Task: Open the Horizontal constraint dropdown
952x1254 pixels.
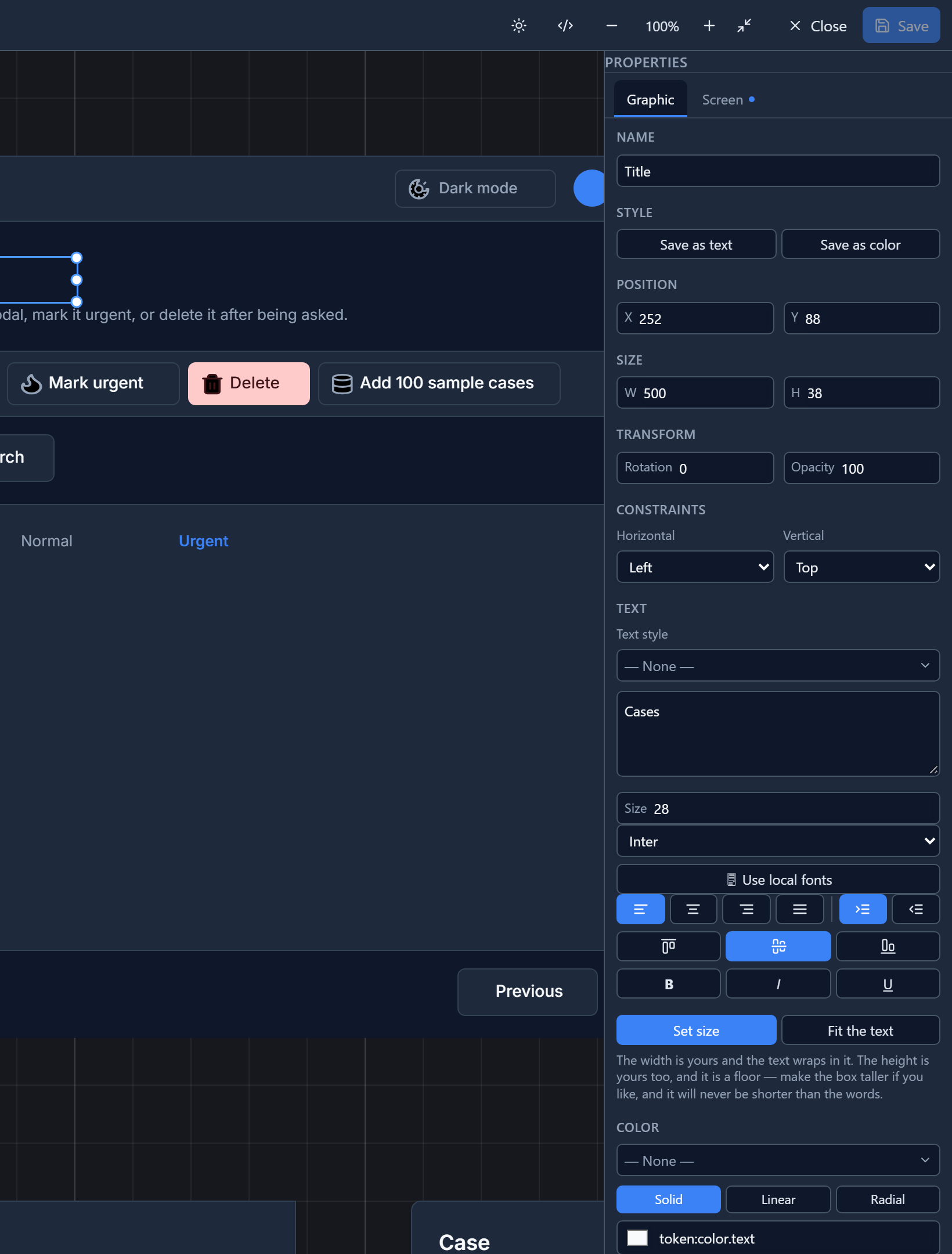Action: [x=695, y=567]
